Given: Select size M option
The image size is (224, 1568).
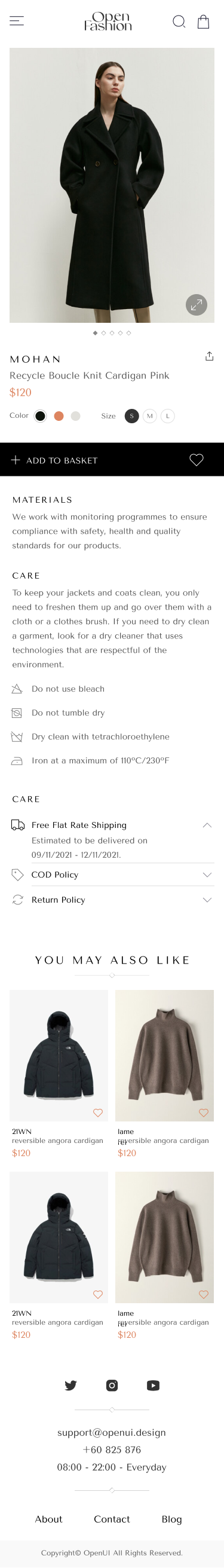Looking at the screenshot, I should [150, 415].
